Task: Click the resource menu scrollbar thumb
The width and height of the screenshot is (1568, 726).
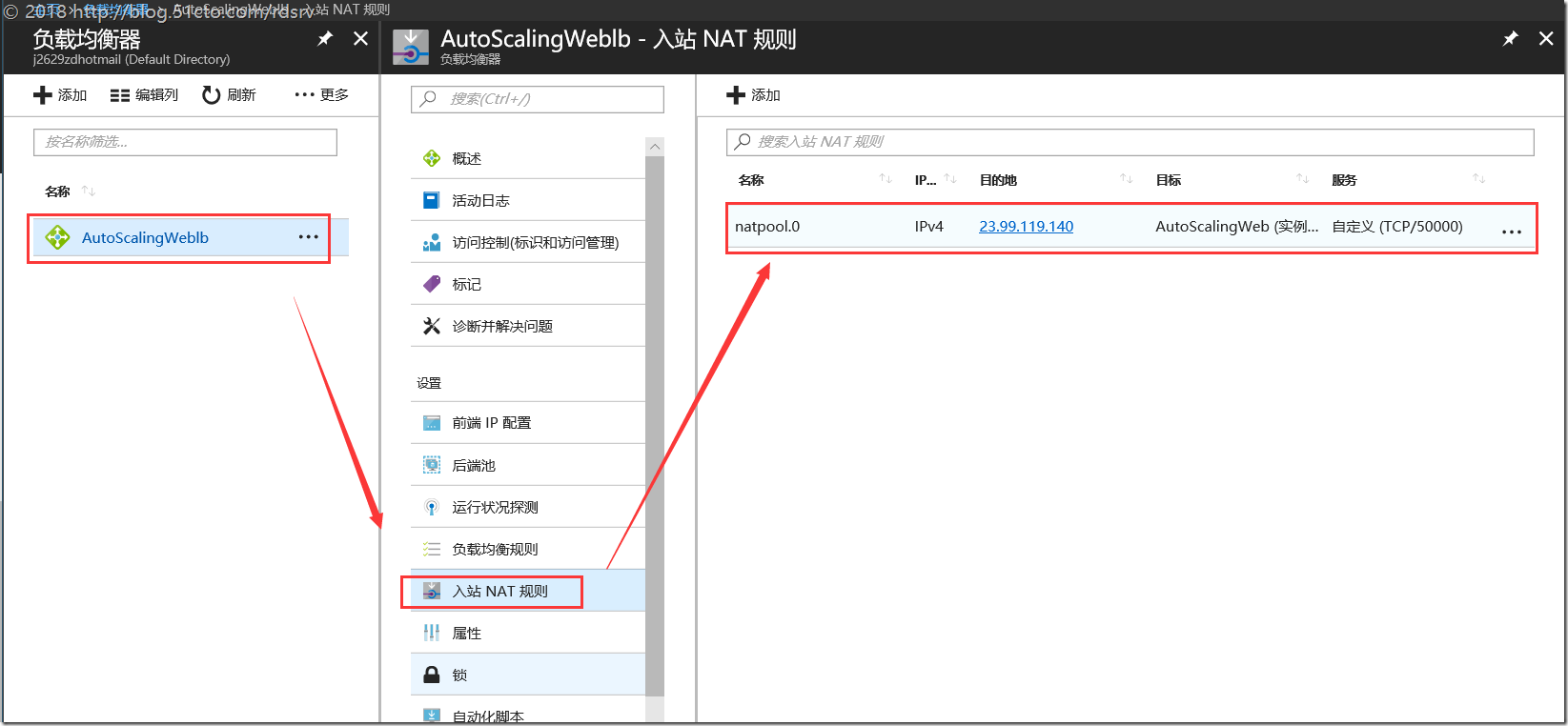Action: point(654,427)
